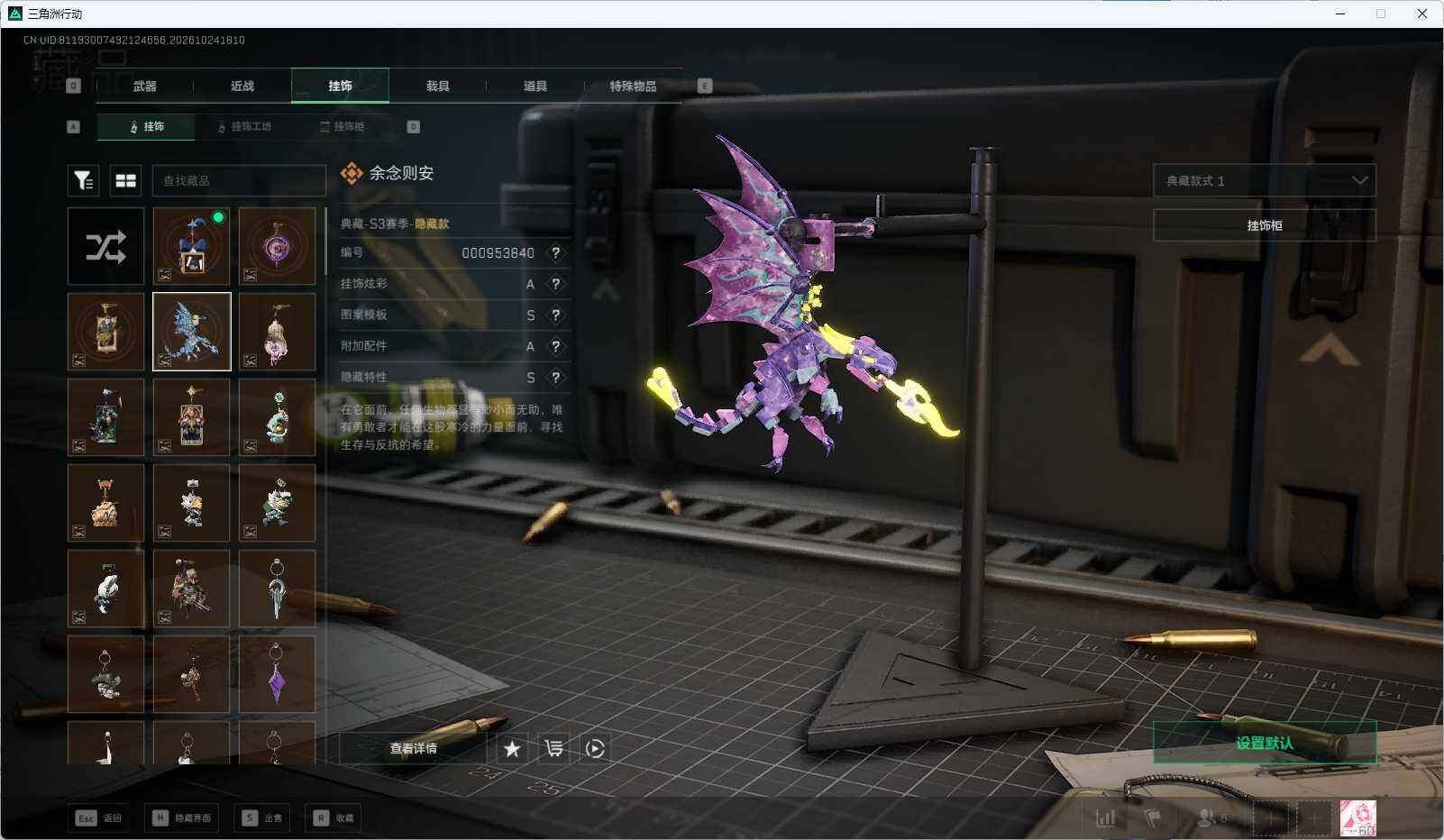The width and height of the screenshot is (1444, 840).
Task: Select the blue dragon charm thumbnail
Action: [x=191, y=332]
